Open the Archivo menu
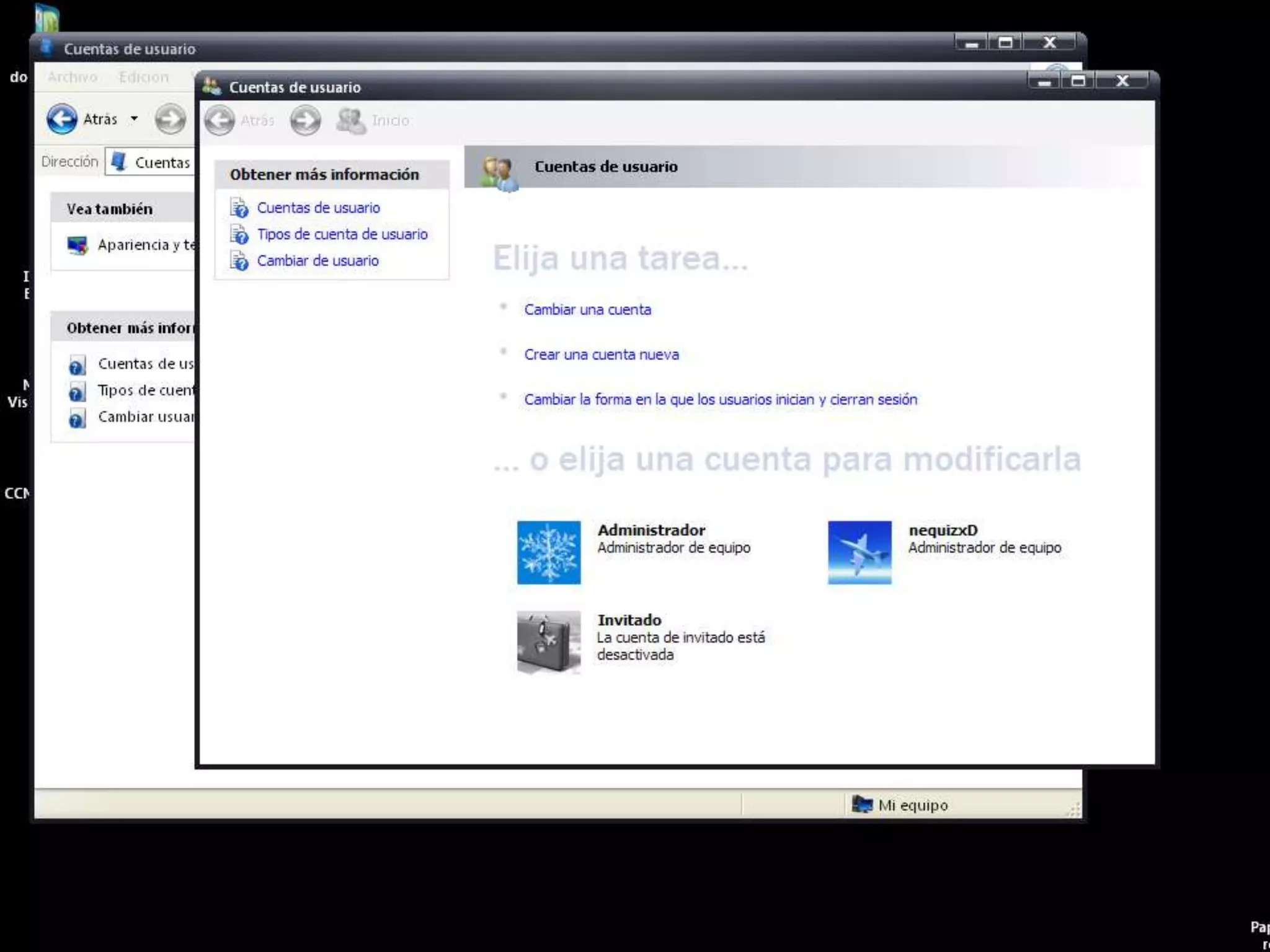 click(x=73, y=77)
